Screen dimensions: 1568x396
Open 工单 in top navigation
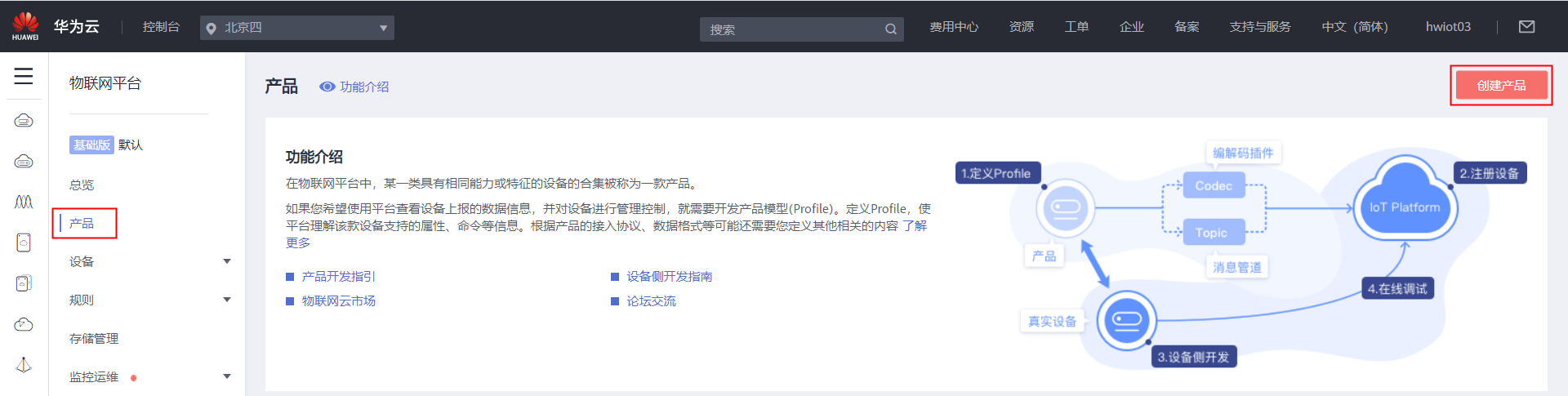coord(1076,27)
